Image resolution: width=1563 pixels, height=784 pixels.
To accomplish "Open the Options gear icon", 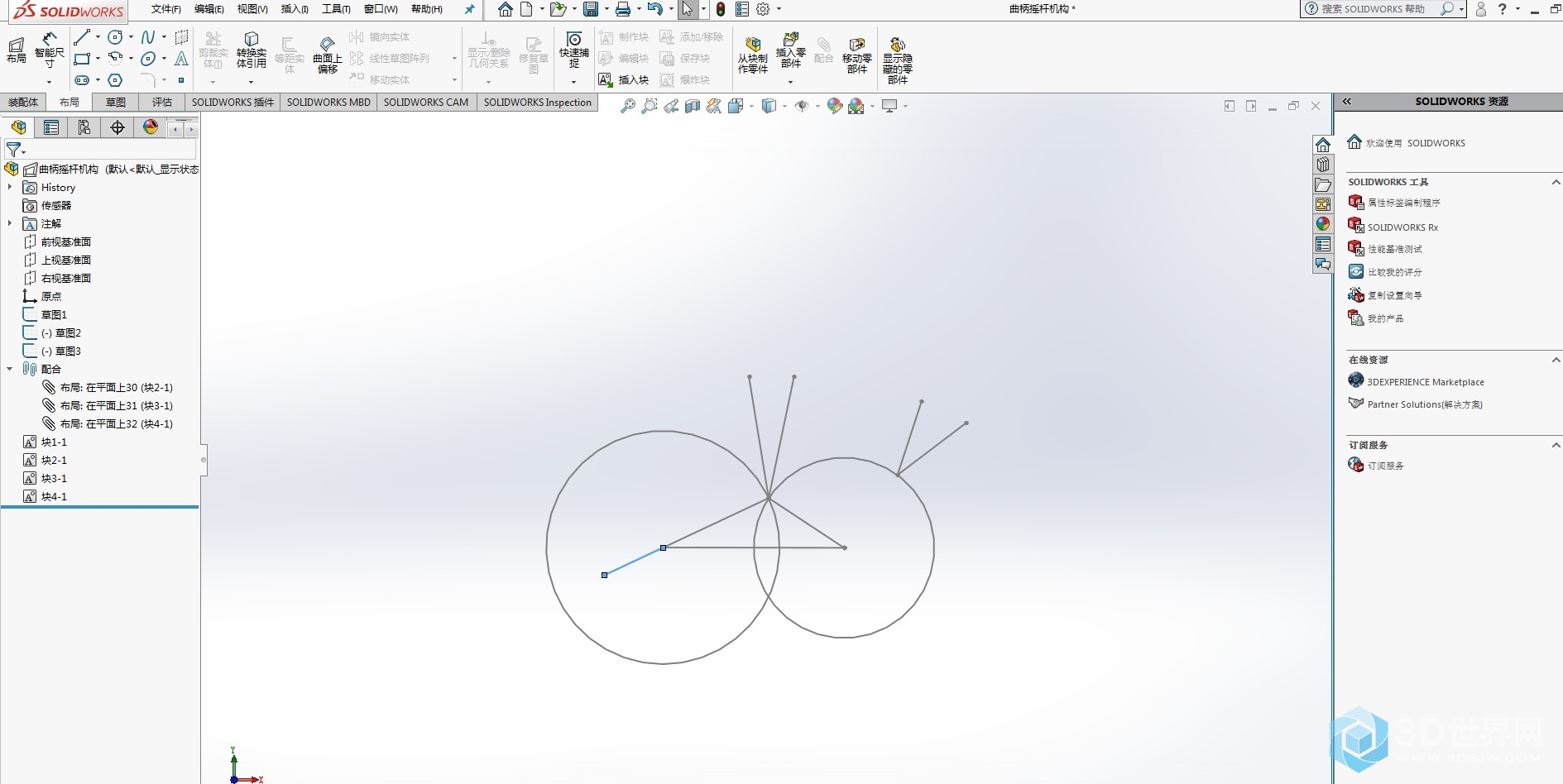I will (x=763, y=9).
